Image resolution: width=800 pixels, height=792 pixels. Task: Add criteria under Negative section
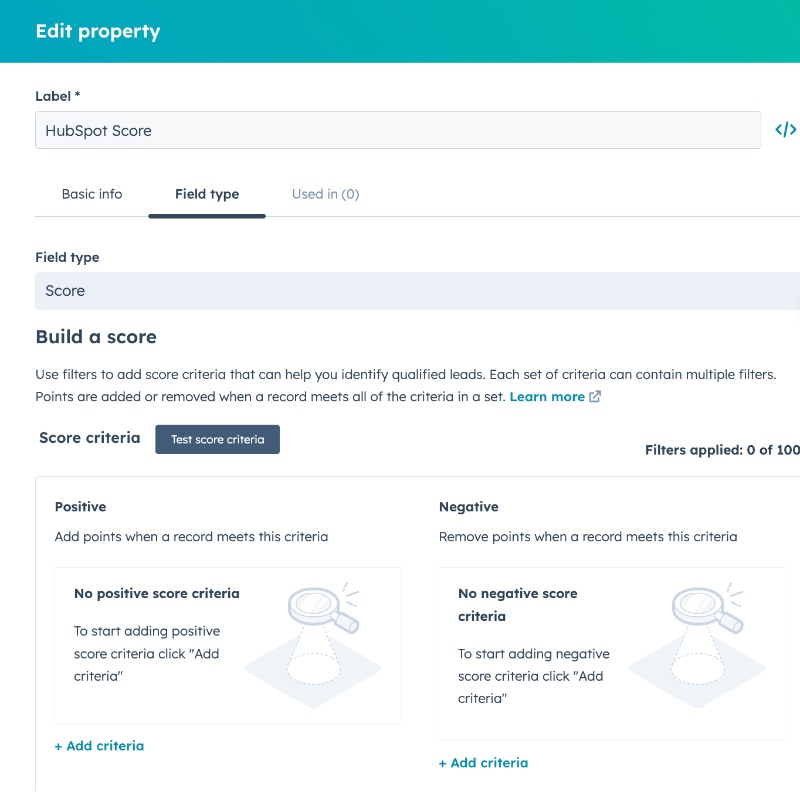point(484,763)
